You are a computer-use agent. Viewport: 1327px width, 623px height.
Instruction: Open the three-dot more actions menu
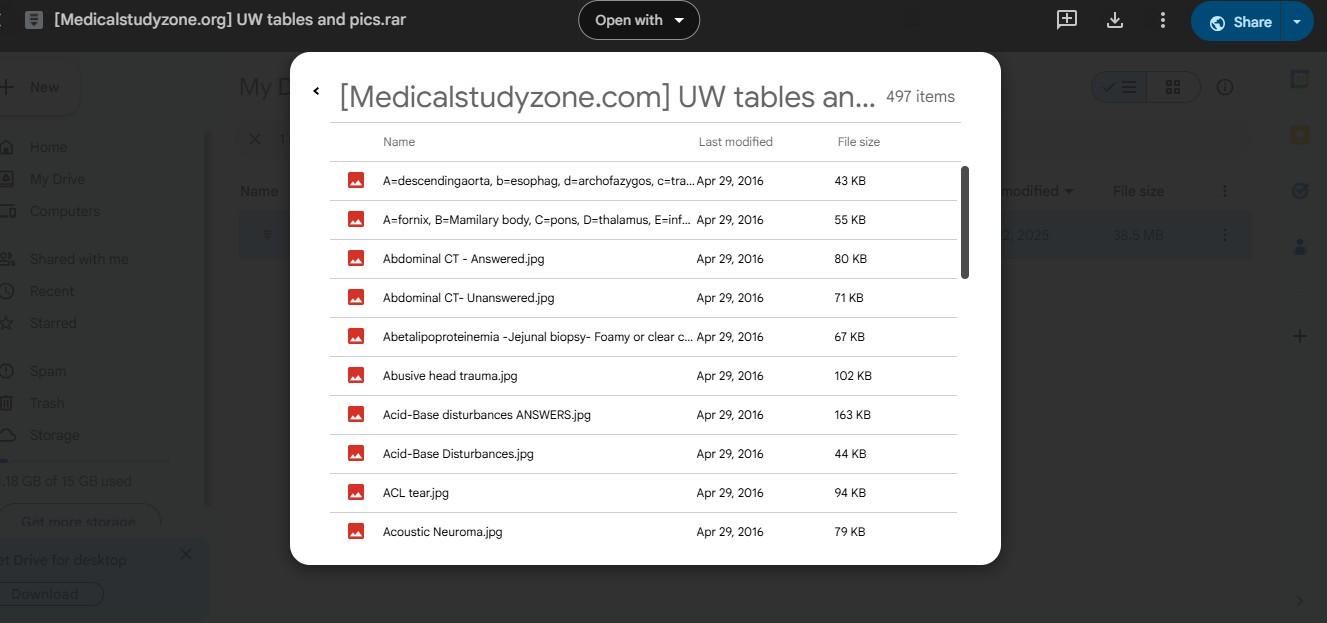tap(1163, 19)
